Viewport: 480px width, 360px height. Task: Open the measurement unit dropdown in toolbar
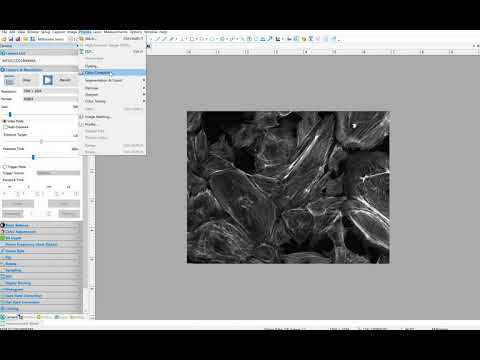click(x=52, y=39)
